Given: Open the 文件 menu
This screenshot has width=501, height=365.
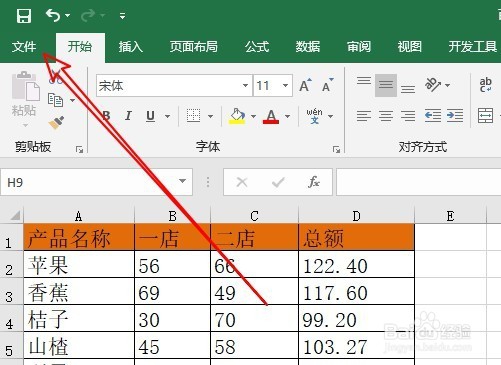Looking at the screenshot, I should pyautogui.click(x=24, y=47).
